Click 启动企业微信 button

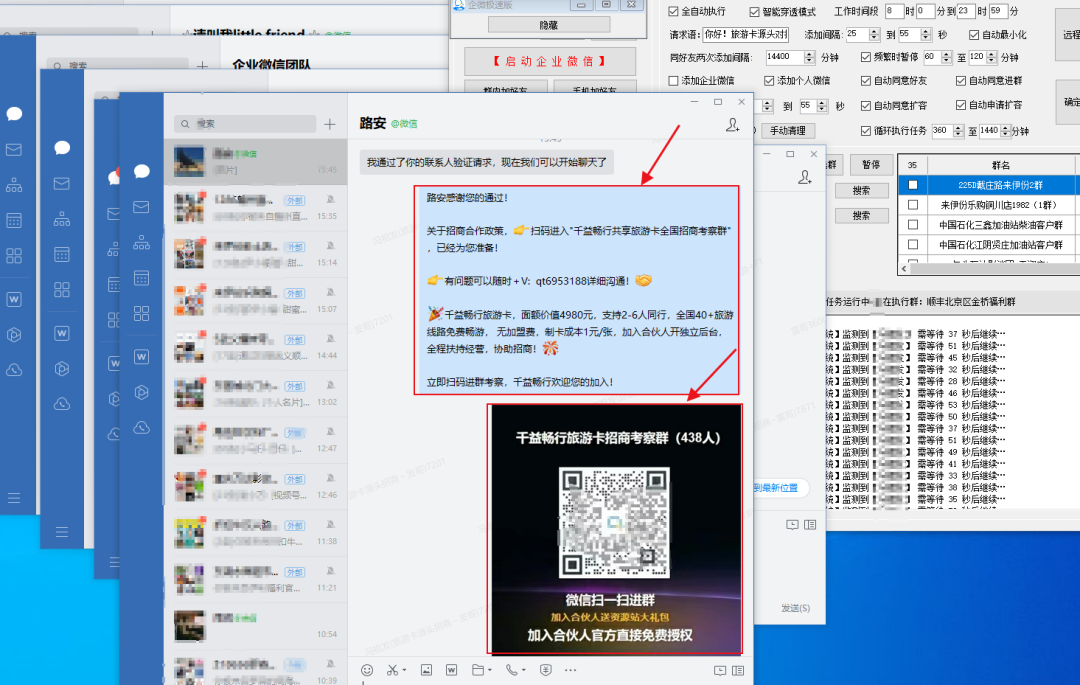click(550, 61)
